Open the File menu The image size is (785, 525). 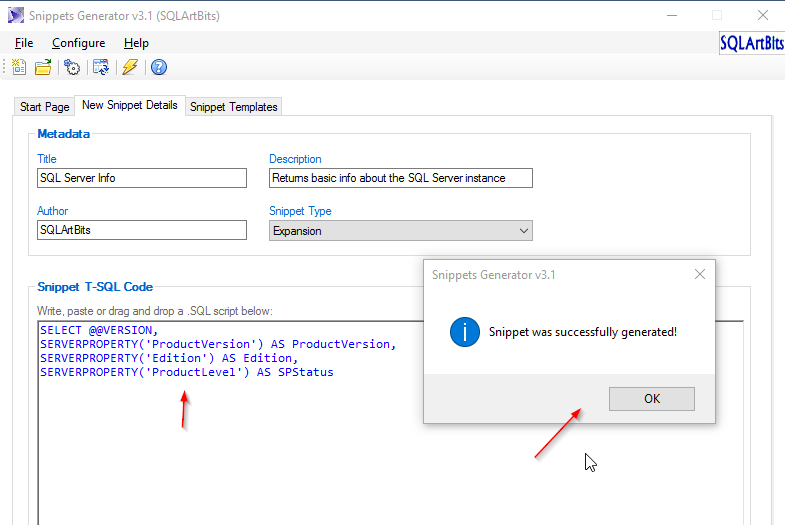pyautogui.click(x=24, y=43)
